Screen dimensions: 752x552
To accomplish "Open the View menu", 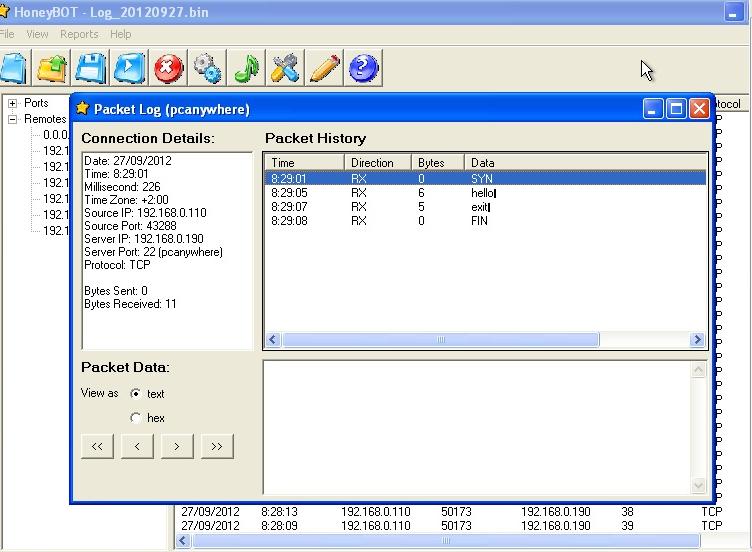I will 37,34.
